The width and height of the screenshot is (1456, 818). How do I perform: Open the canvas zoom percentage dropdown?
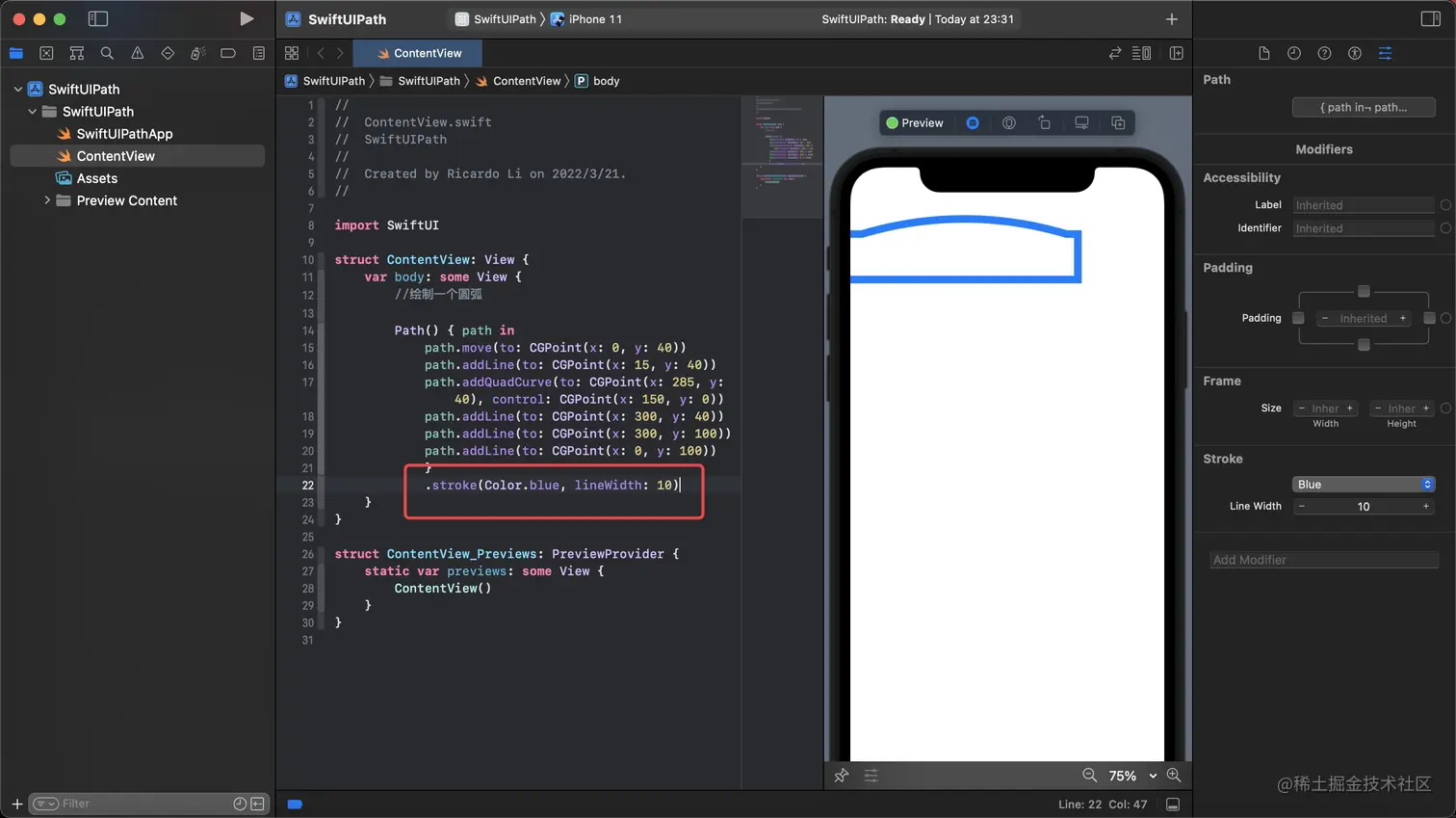1132,776
